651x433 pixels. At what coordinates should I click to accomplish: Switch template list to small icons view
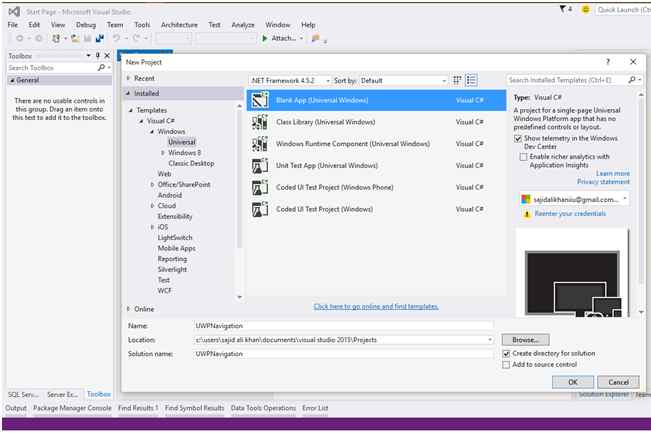tap(458, 80)
